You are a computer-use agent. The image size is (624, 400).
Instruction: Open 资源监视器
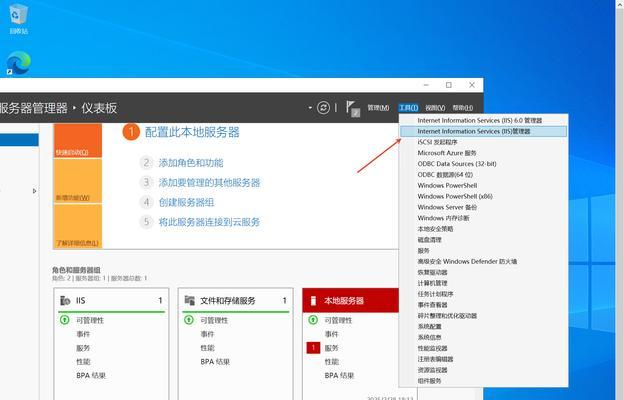(484, 370)
